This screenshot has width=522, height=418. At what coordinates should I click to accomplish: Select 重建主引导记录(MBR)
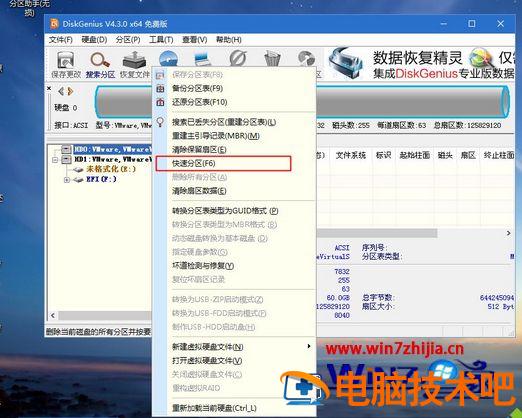click(x=234, y=136)
